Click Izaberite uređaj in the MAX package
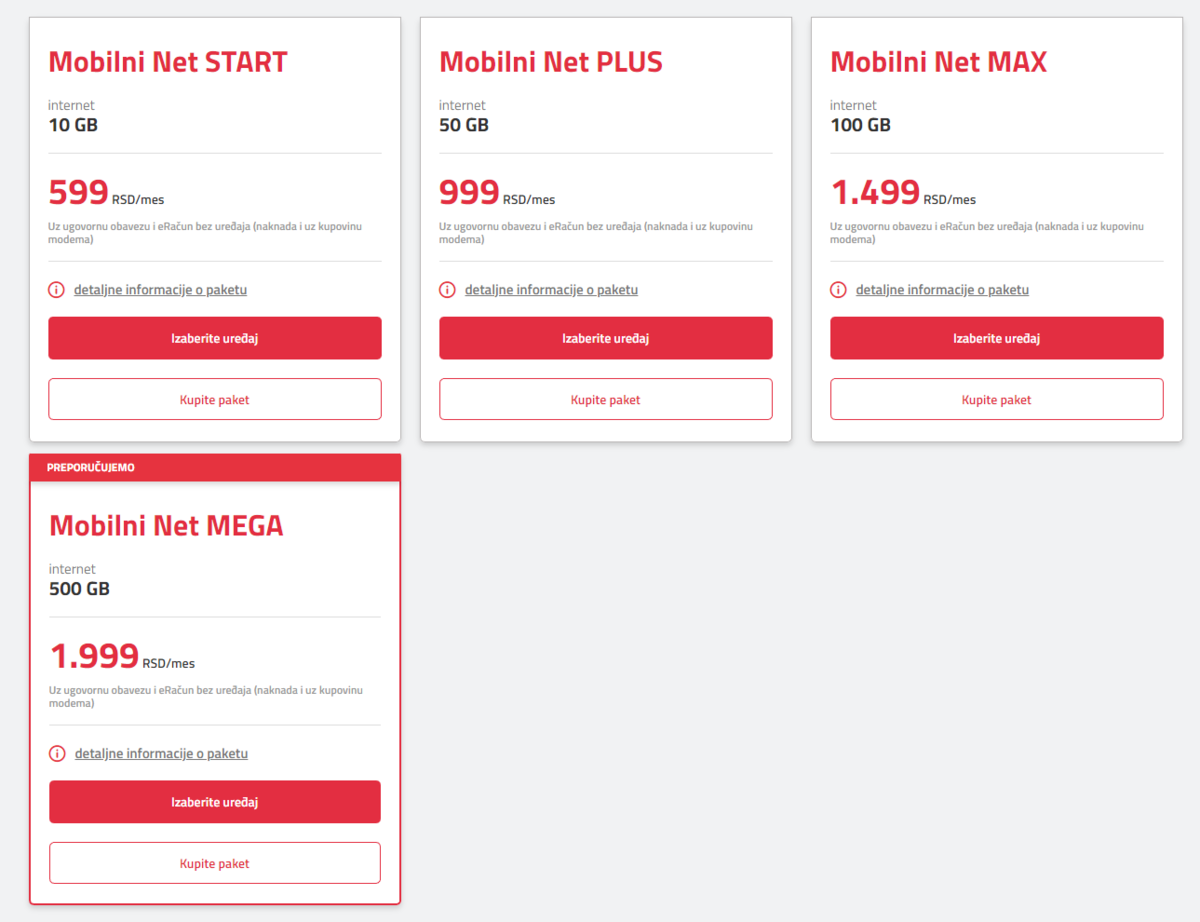 coord(997,338)
